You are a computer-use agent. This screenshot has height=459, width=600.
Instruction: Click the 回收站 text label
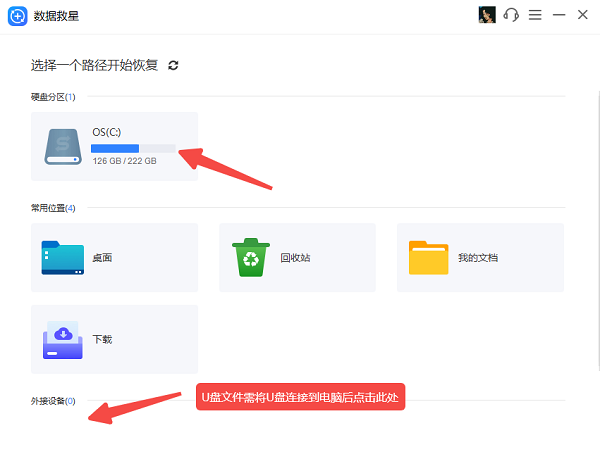pos(295,258)
